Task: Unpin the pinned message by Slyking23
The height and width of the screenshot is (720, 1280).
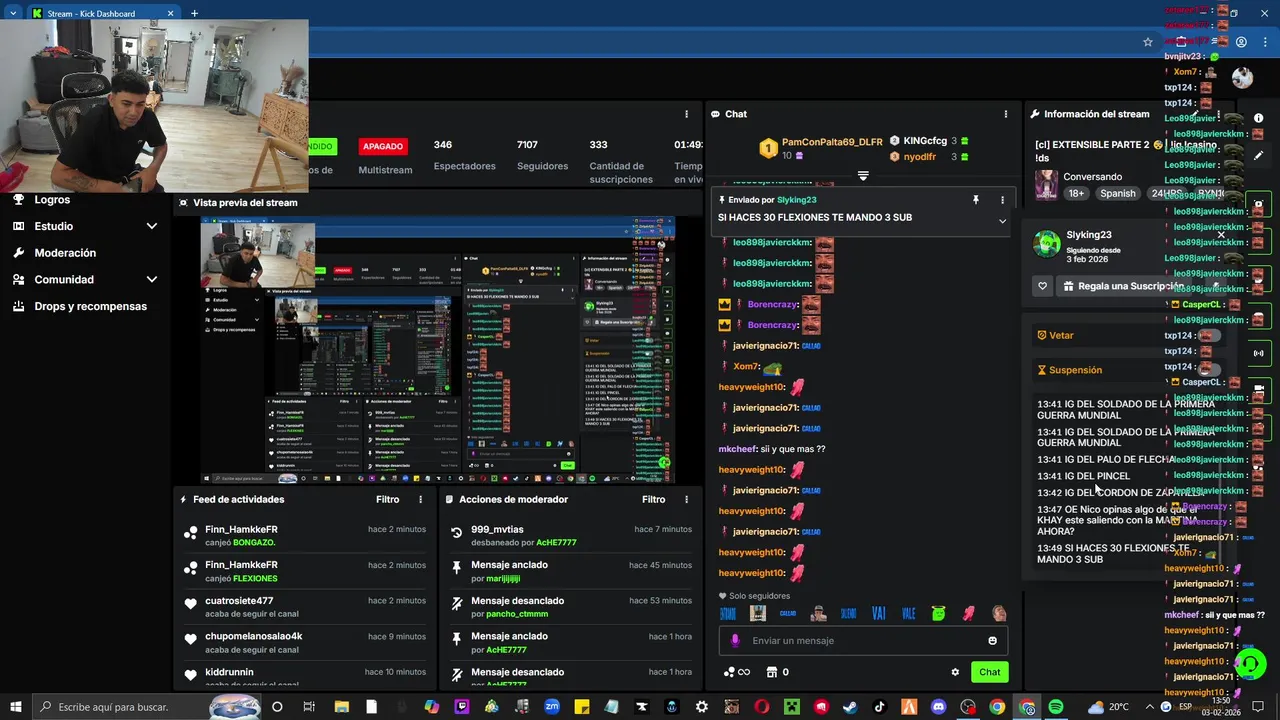Action: (976, 200)
